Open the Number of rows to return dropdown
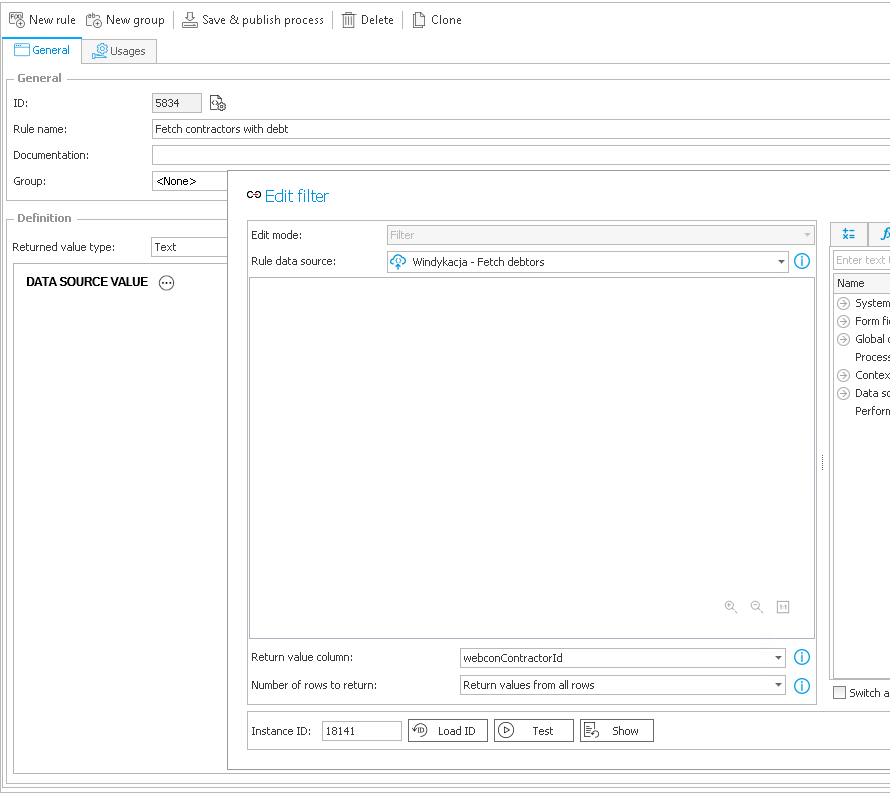 [623, 685]
